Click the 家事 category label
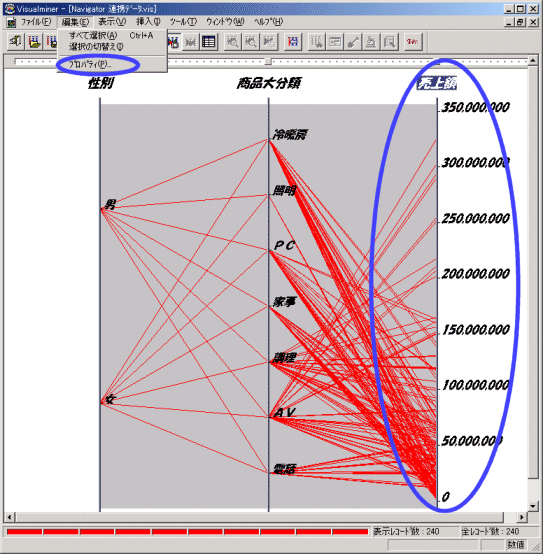Image resolution: width=543 pixels, height=554 pixels. click(x=284, y=302)
